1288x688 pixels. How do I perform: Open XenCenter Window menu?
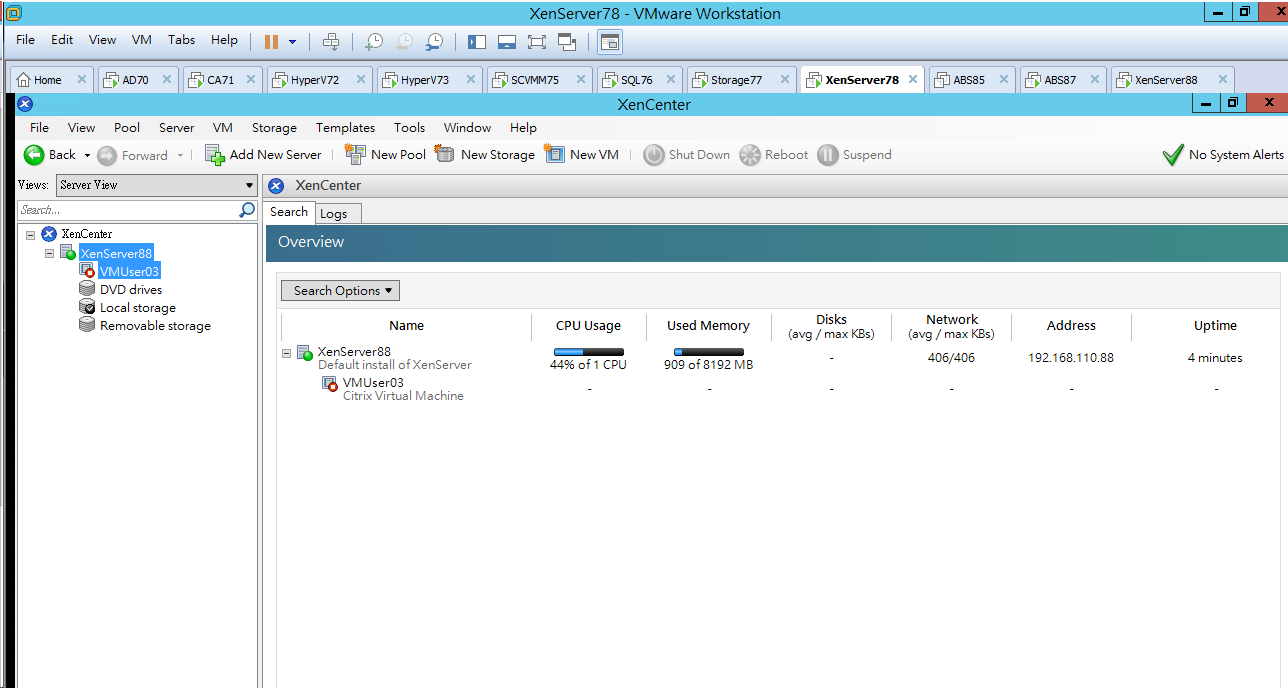click(x=467, y=128)
